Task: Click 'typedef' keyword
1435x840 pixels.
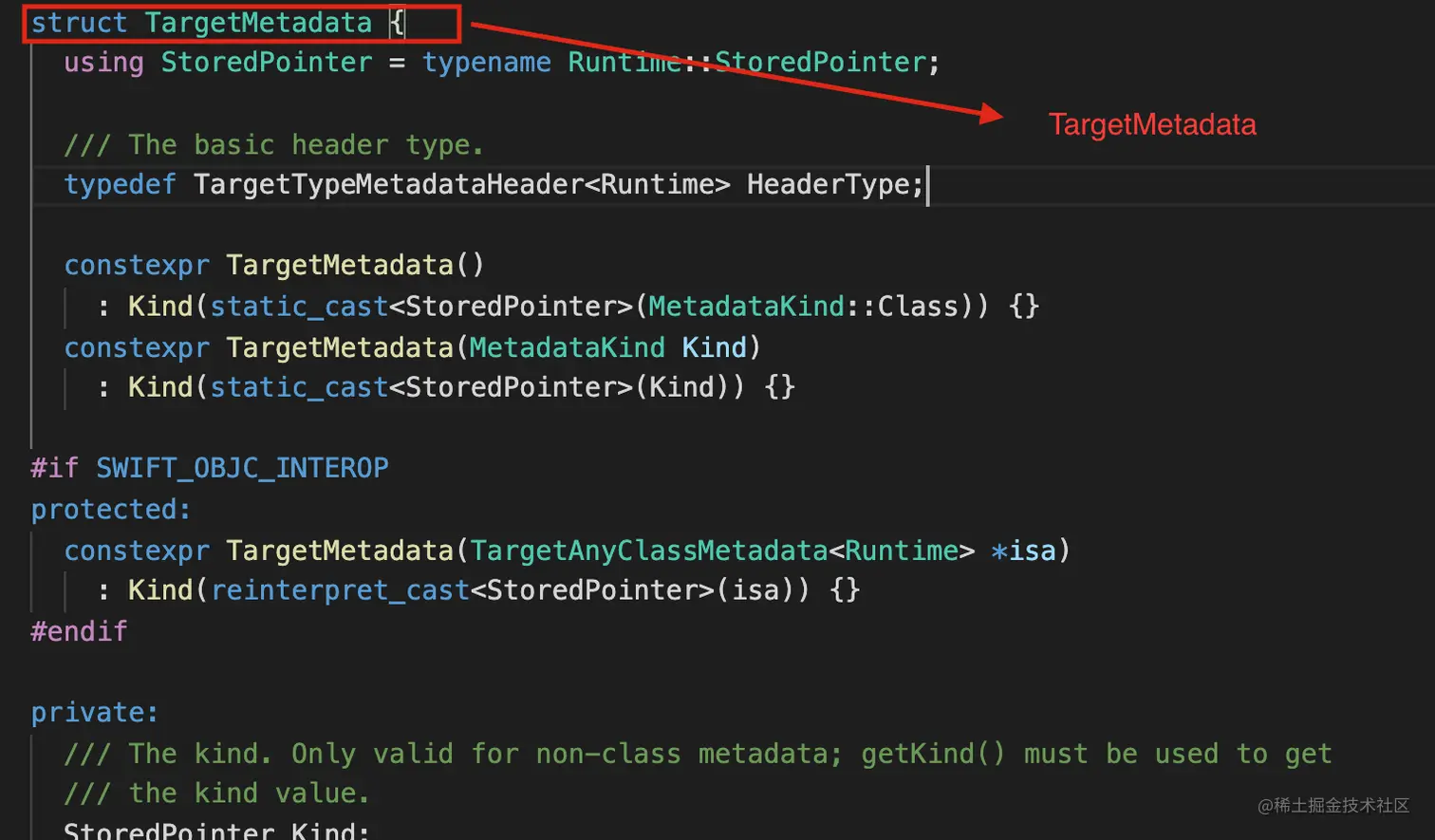Action: (x=120, y=184)
